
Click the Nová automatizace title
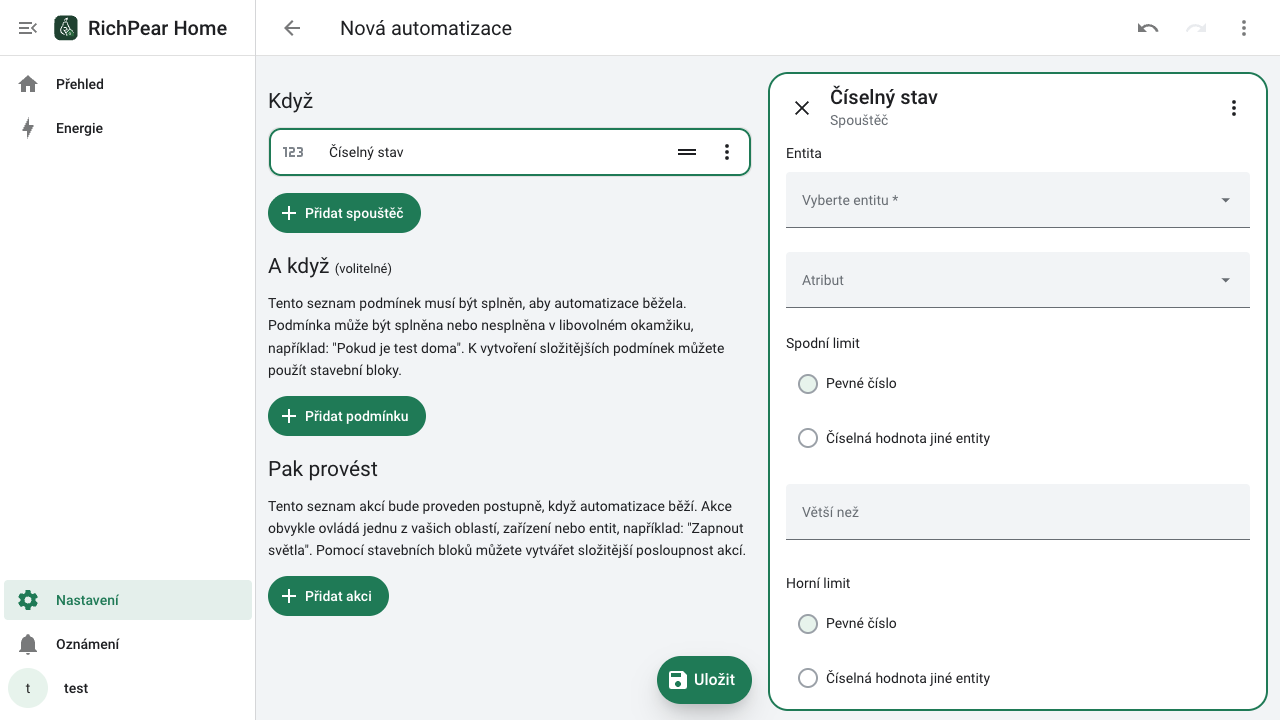point(426,28)
